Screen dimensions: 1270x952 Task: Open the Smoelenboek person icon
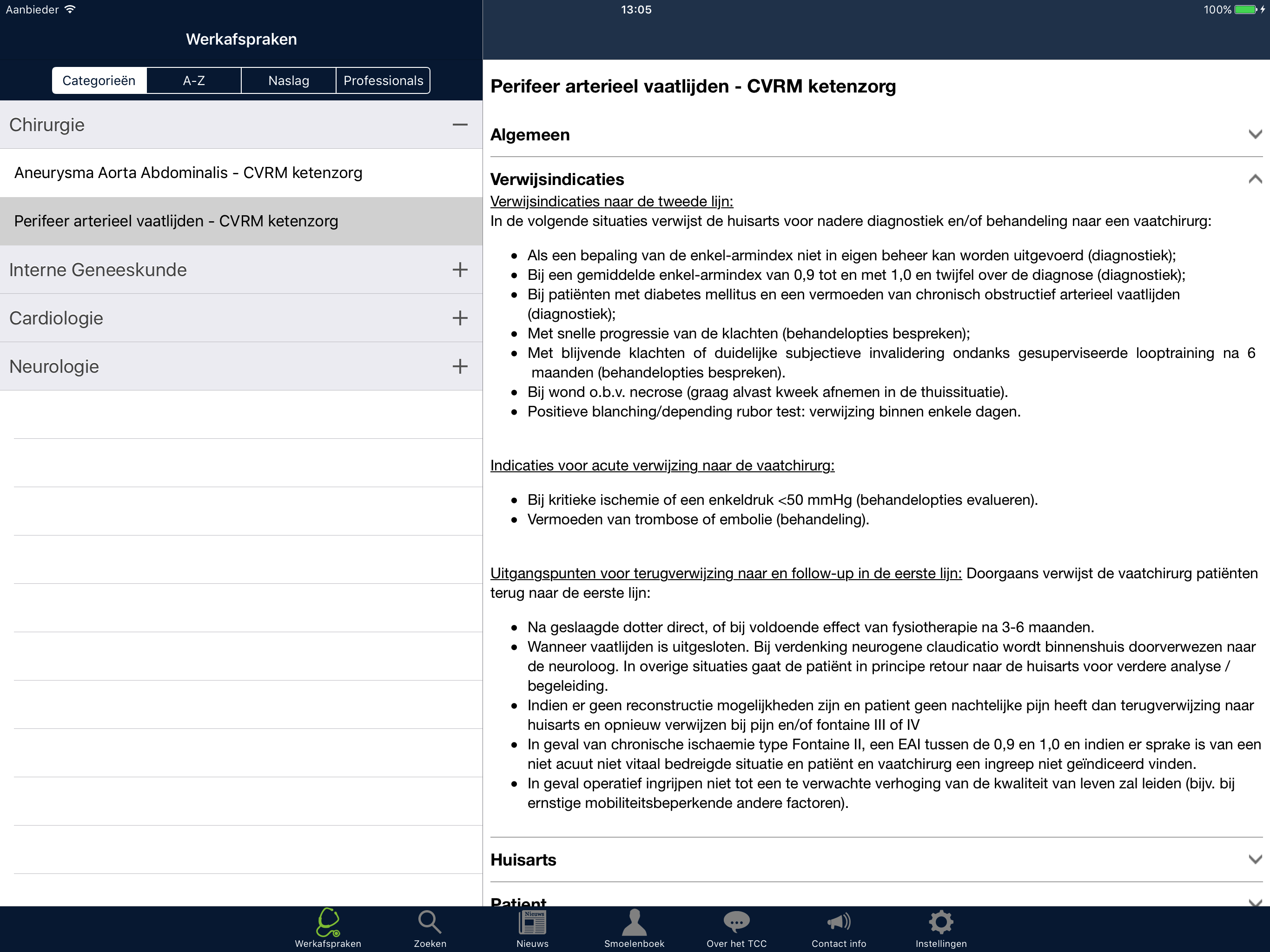click(x=634, y=922)
